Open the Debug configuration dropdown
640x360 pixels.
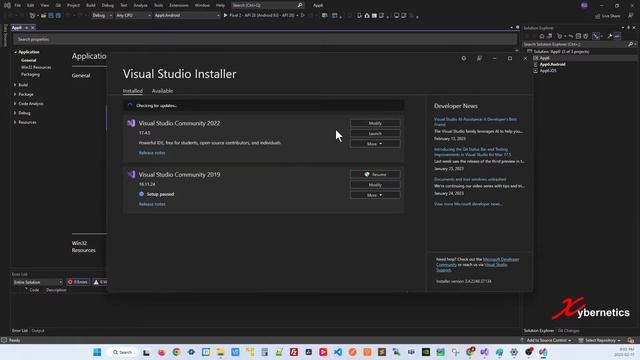point(102,16)
